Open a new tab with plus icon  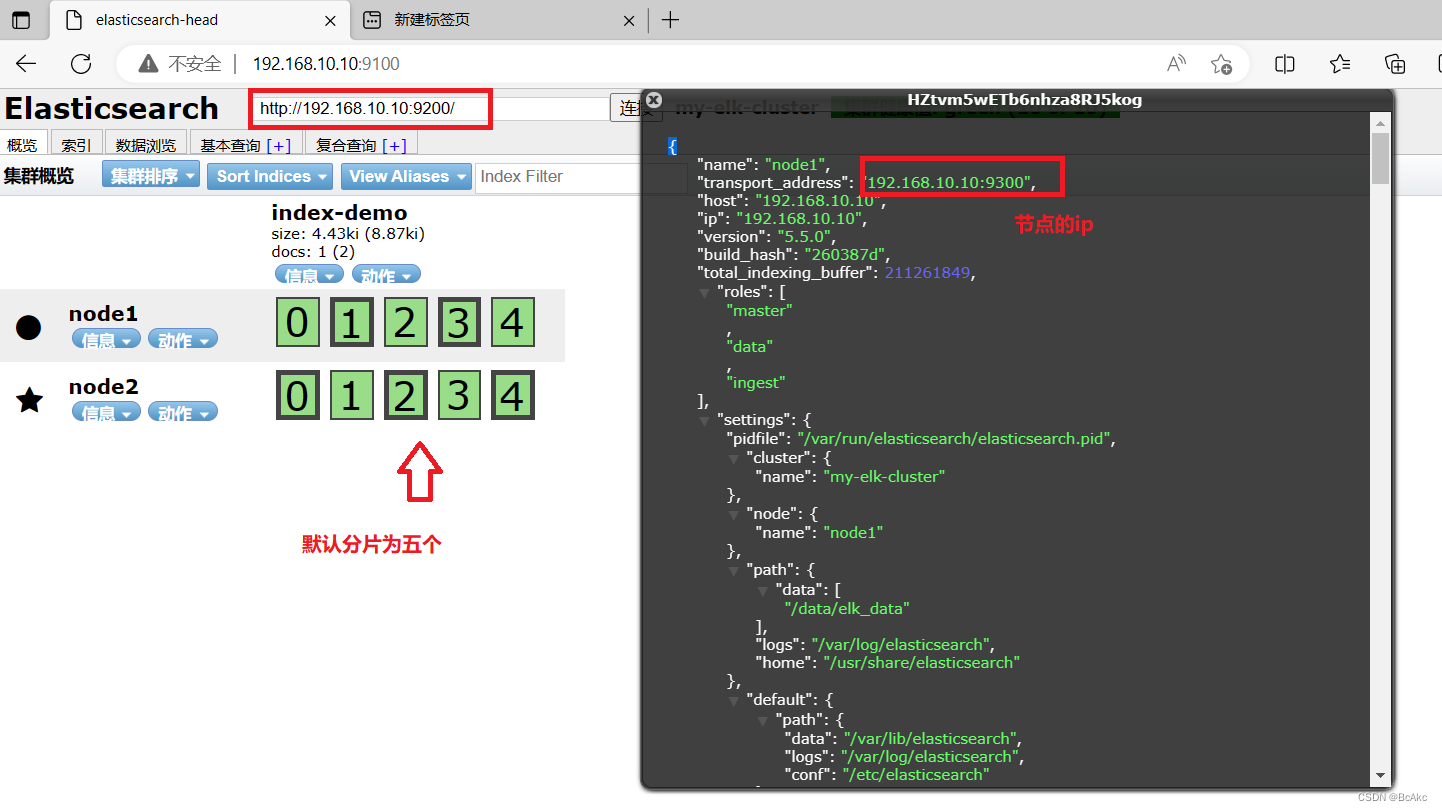point(671,20)
